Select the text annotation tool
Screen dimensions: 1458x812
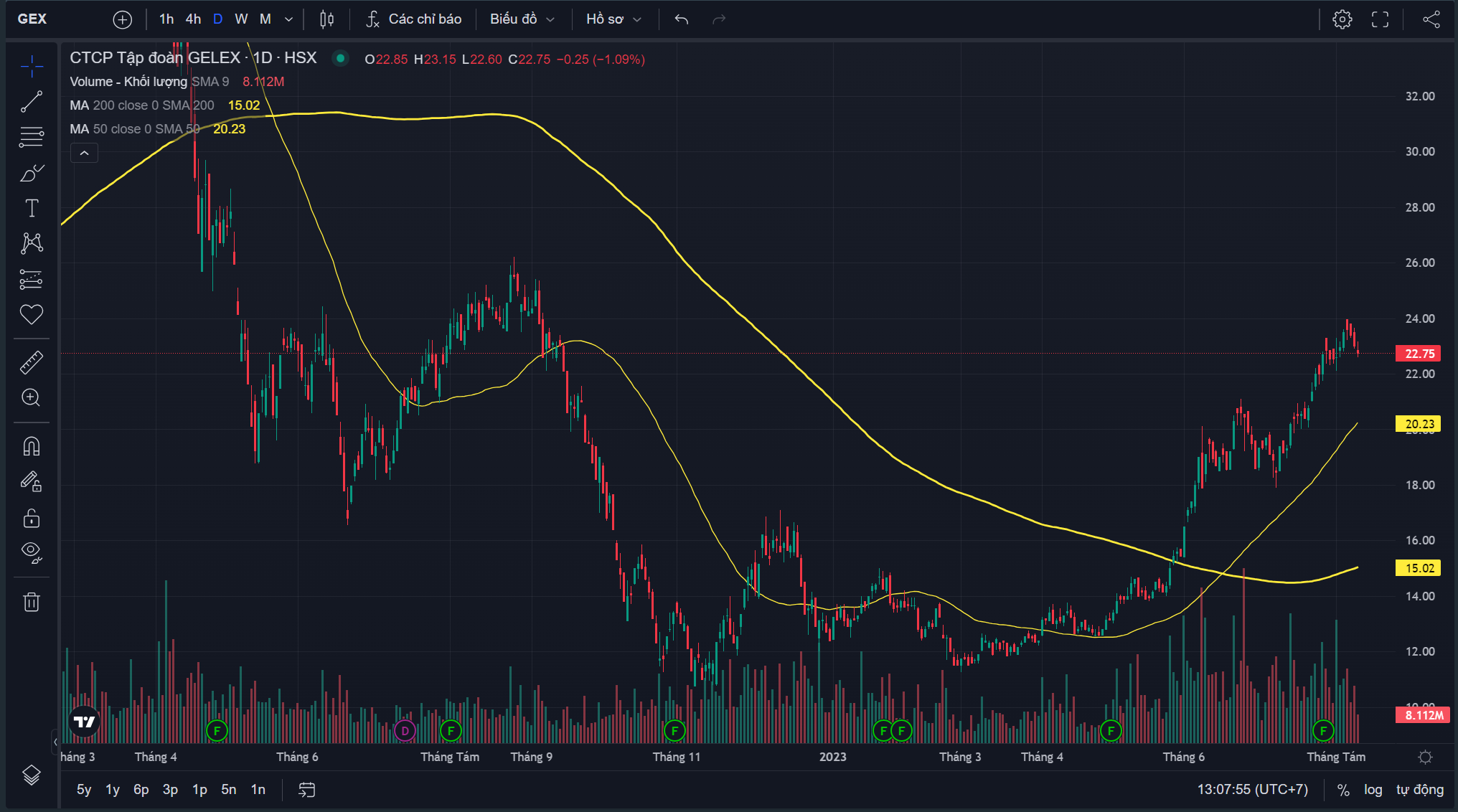(32, 208)
